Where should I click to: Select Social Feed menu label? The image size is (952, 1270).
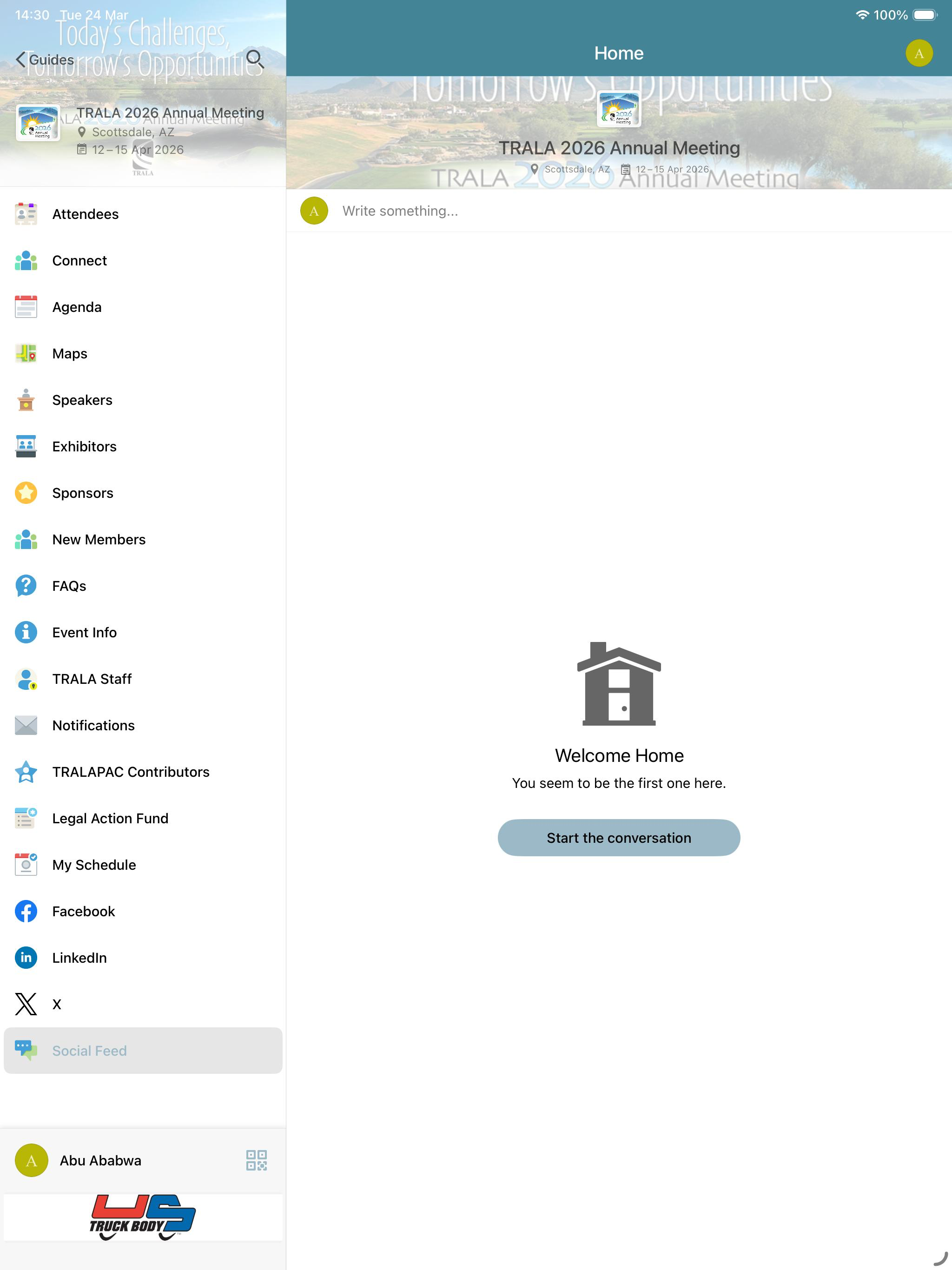(x=90, y=1051)
